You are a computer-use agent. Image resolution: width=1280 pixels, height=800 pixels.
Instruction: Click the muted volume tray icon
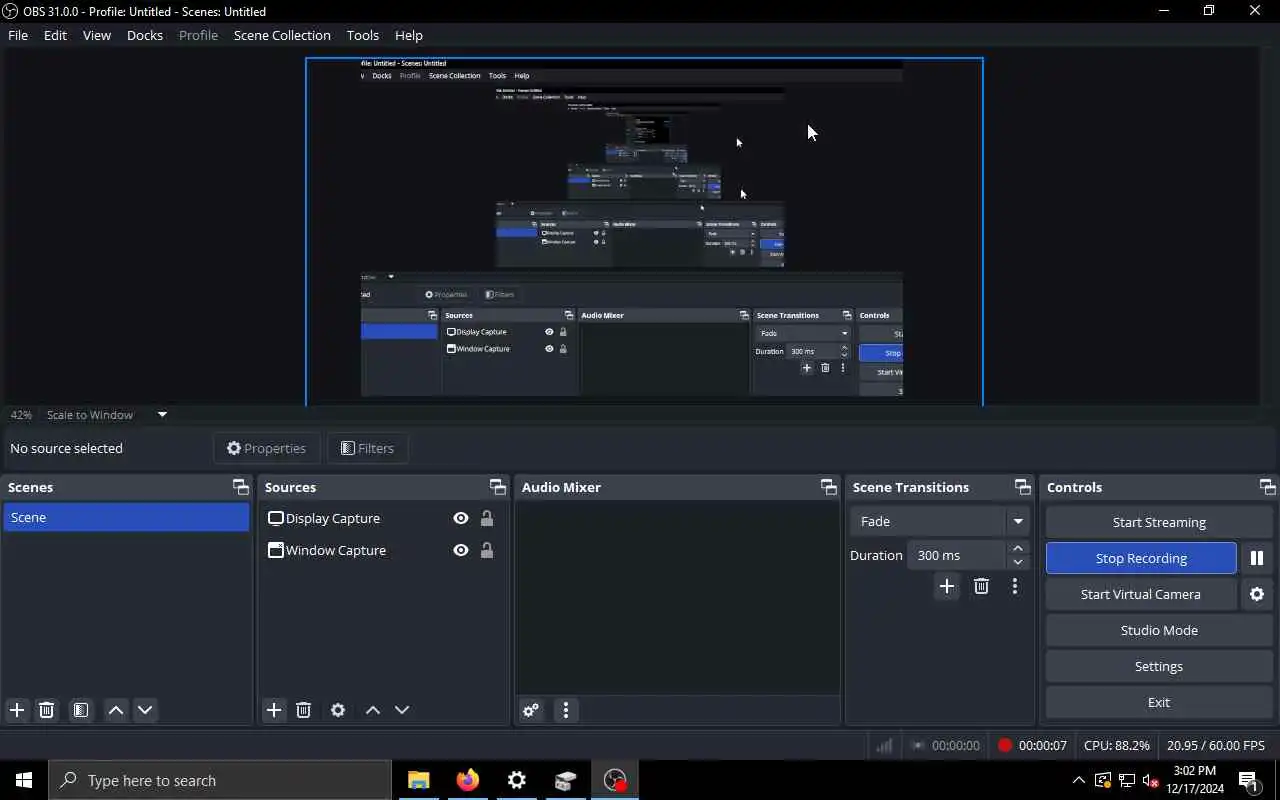tap(1150, 780)
